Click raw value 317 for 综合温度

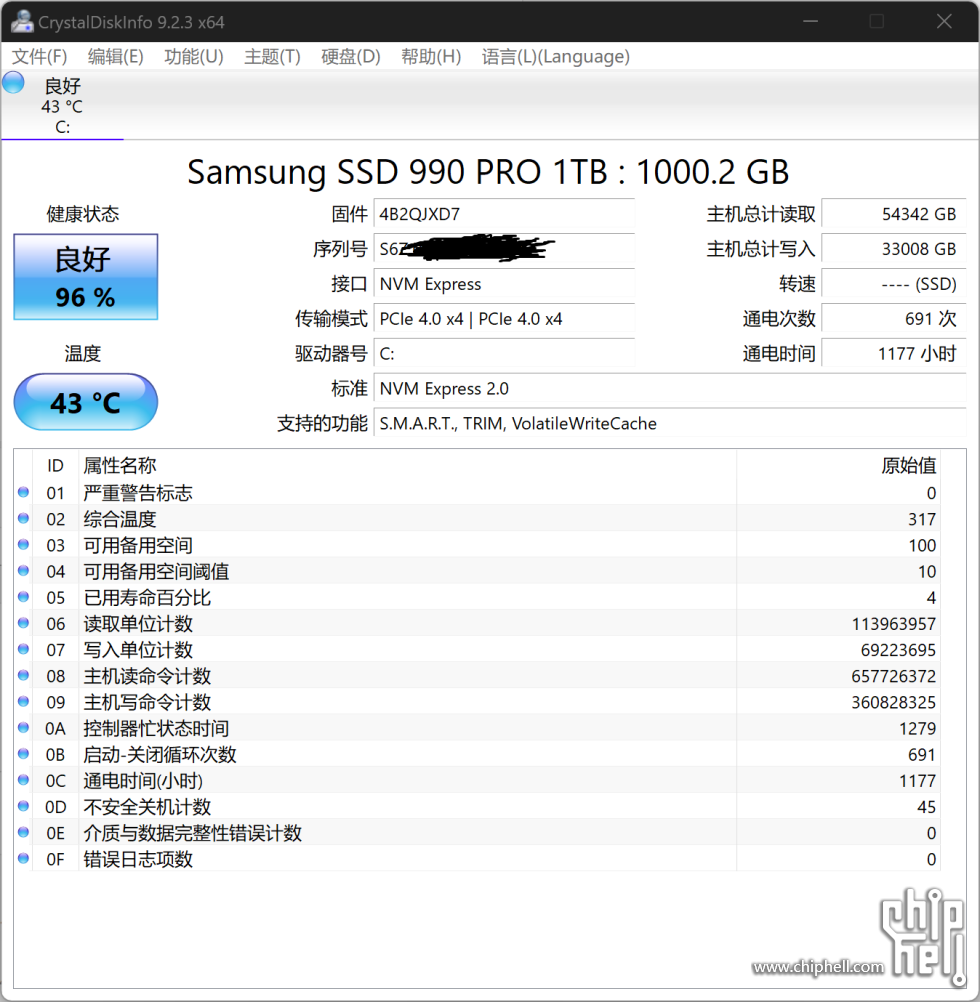pos(922,519)
